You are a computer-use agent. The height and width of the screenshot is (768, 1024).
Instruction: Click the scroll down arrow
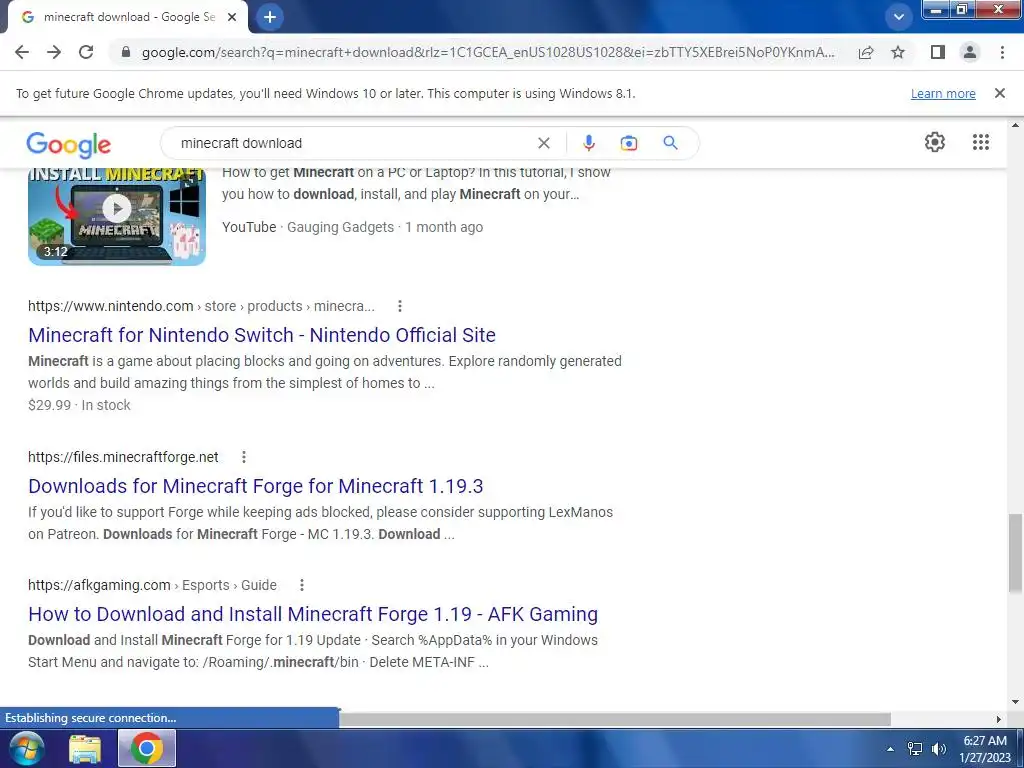1015,702
